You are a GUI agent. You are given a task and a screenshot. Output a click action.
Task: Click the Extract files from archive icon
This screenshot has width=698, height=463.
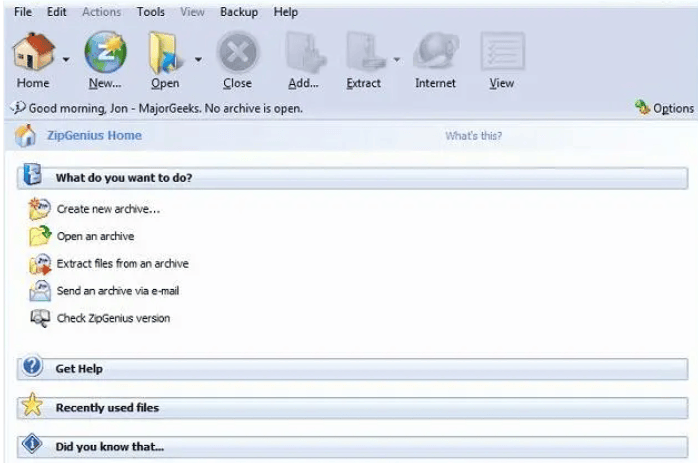click(40, 264)
